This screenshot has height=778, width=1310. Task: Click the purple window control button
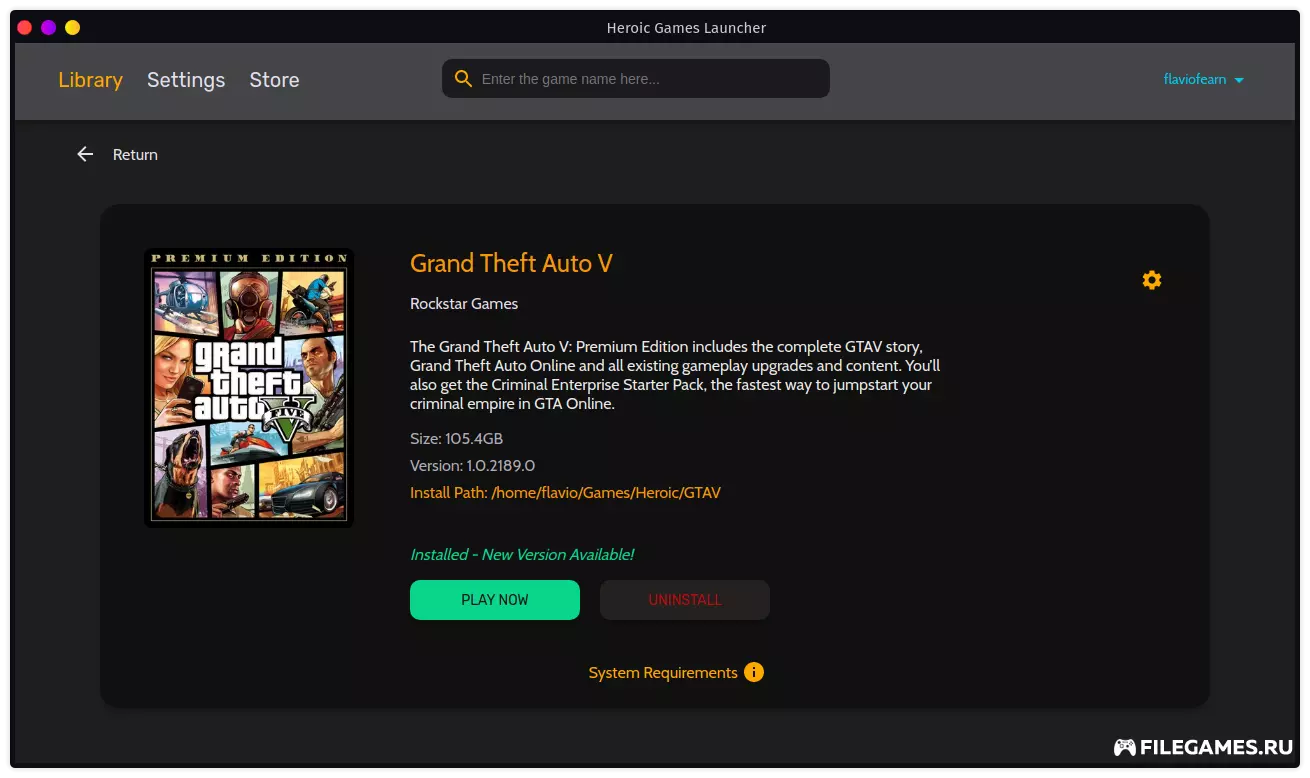click(x=48, y=28)
